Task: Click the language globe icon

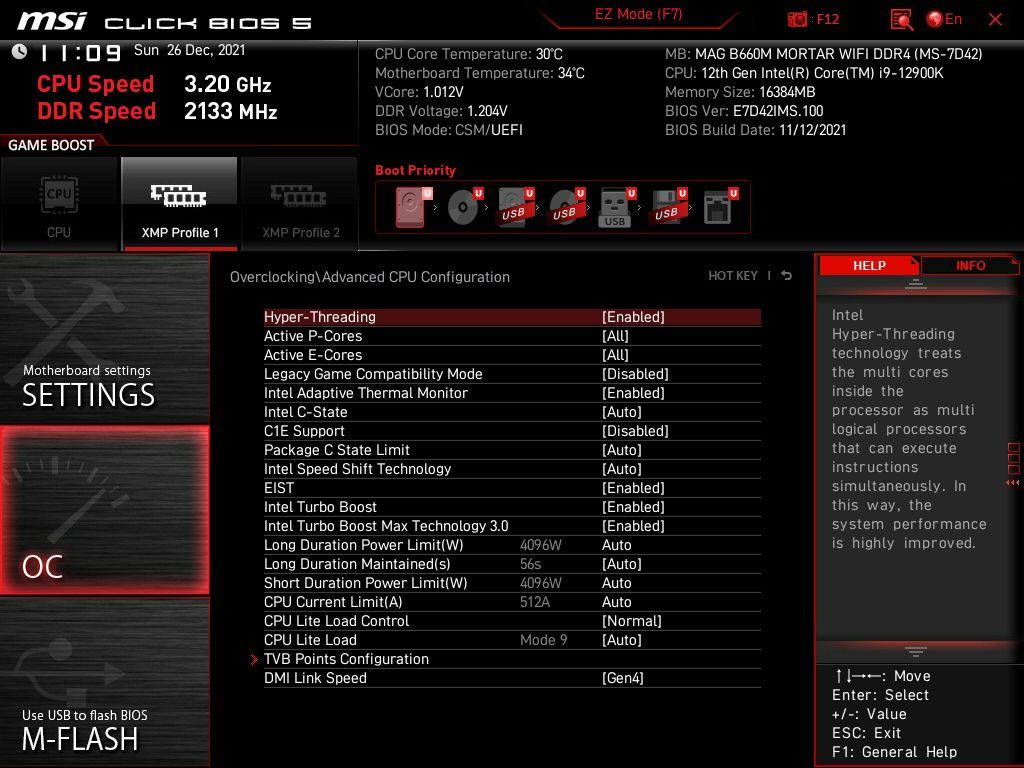Action: click(x=935, y=19)
